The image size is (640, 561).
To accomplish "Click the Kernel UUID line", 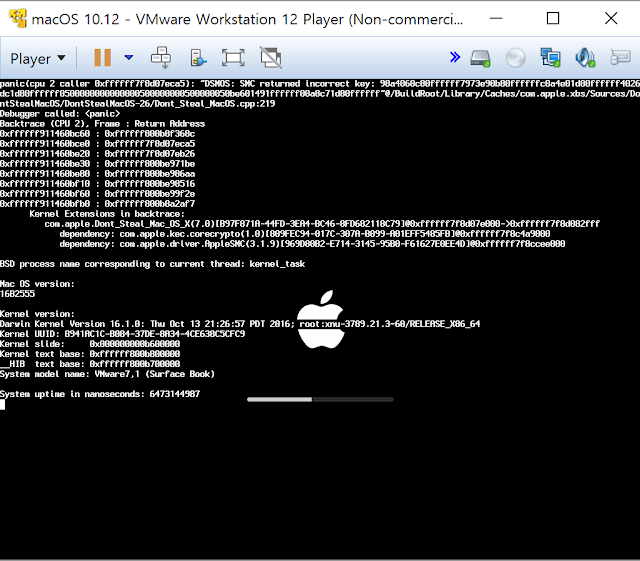I will coord(122,334).
